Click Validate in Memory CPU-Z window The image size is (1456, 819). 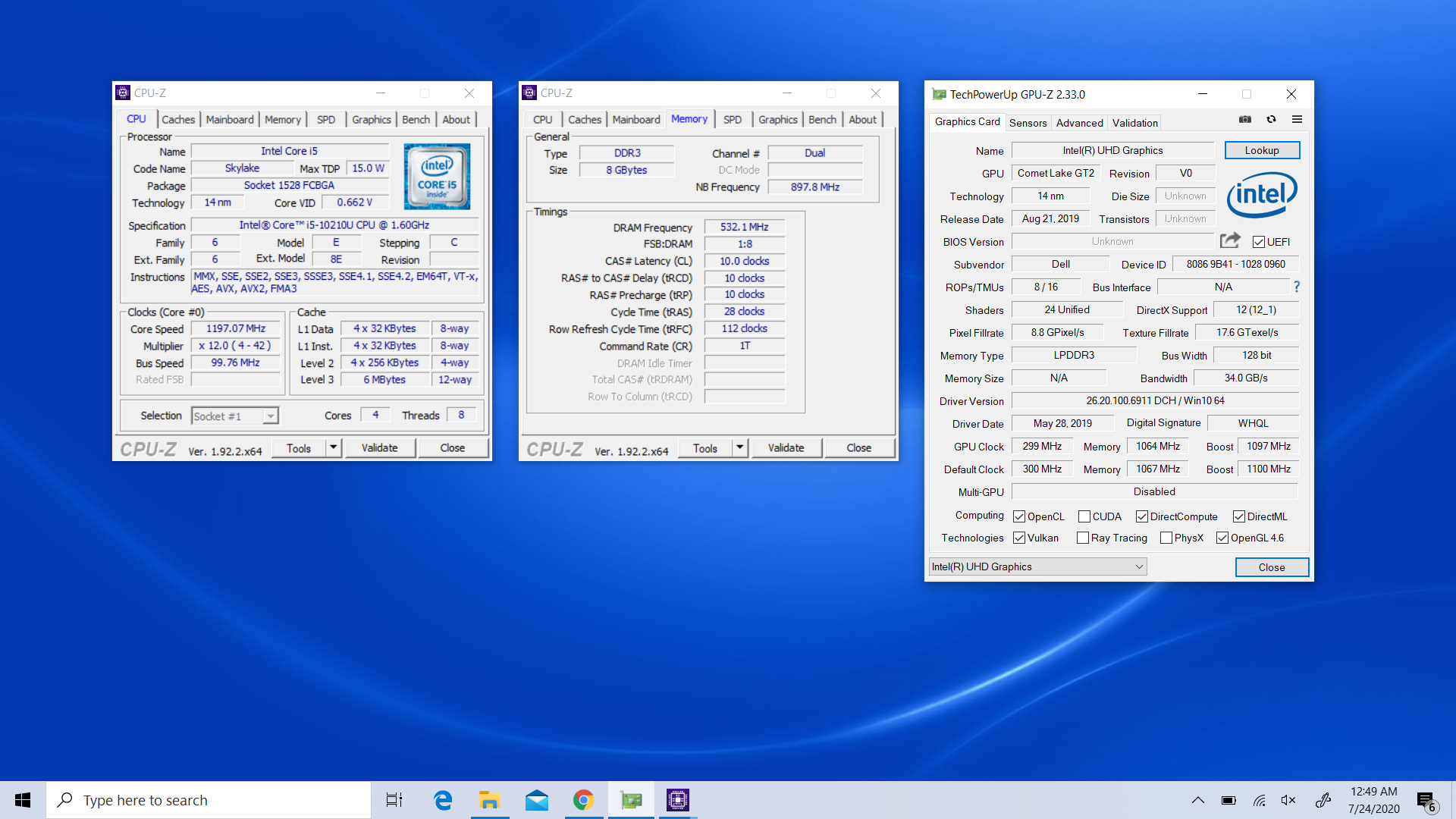pyautogui.click(x=786, y=448)
